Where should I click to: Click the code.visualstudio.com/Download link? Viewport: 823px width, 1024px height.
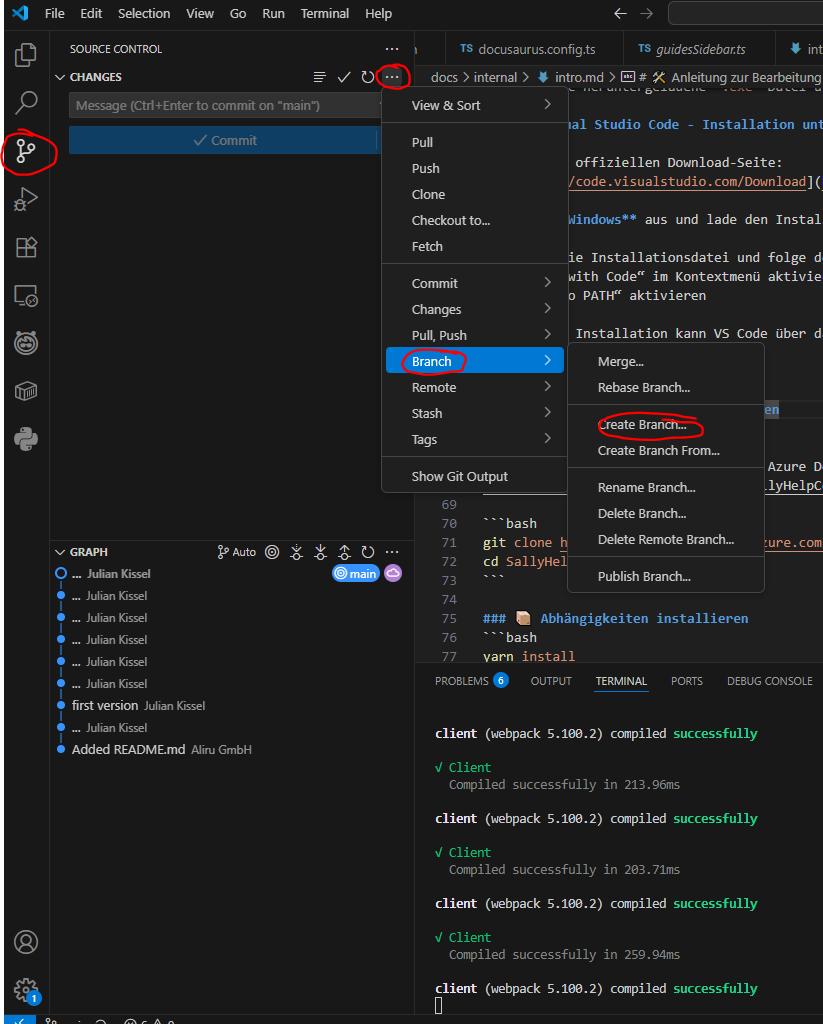coord(686,182)
